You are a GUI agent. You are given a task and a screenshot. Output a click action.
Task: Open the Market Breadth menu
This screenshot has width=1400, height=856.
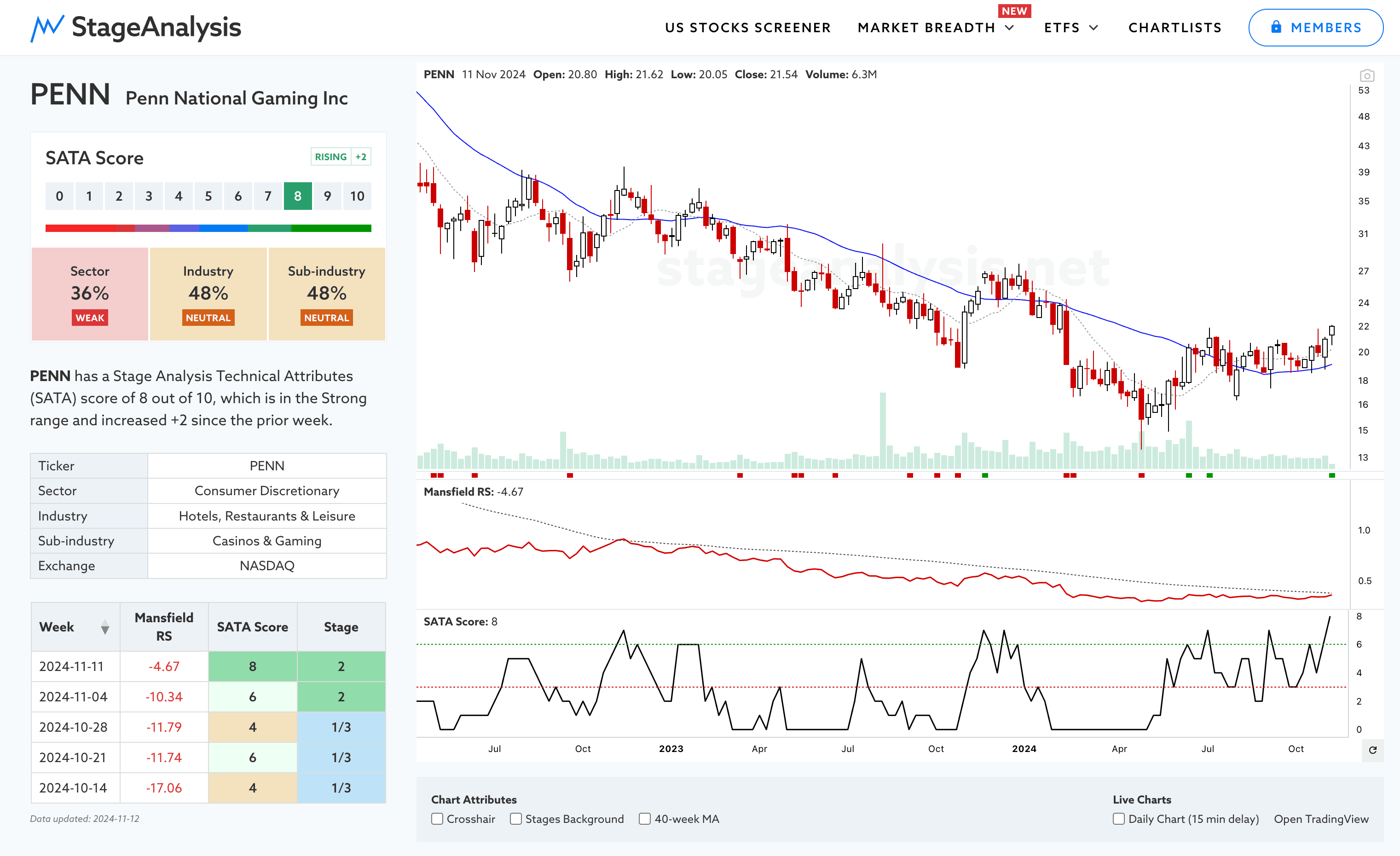click(x=926, y=28)
